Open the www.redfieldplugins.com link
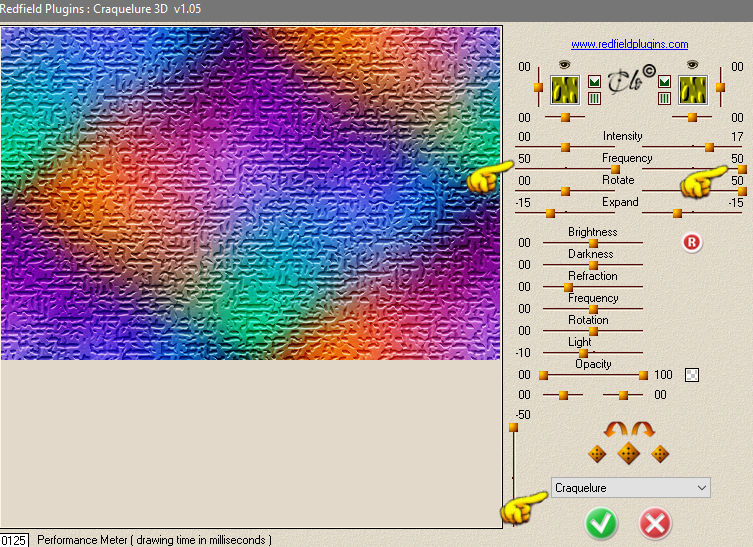Screen dimensions: 753x547 click(x=629, y=44)
